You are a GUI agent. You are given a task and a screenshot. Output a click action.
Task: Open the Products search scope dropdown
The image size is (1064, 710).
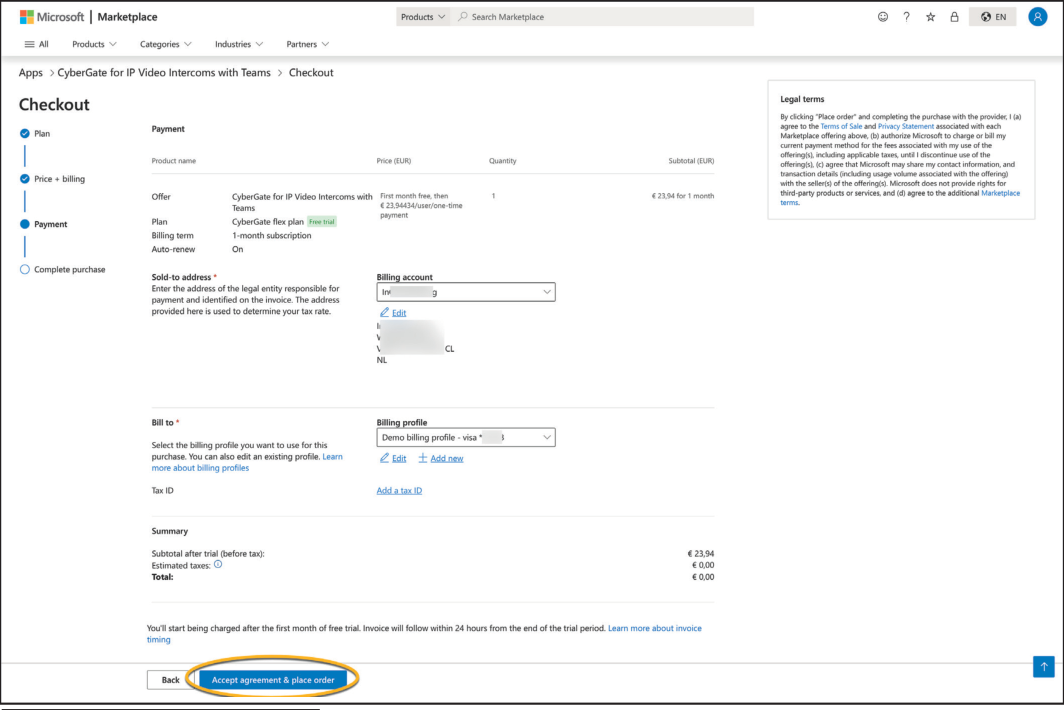[x=422, y=17]
